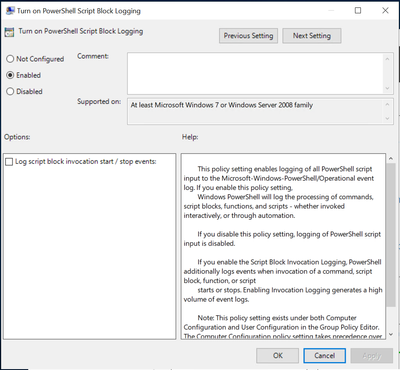400x370 pixels.
Task: Click inside the Comment text box
Action: click(255, 73)
